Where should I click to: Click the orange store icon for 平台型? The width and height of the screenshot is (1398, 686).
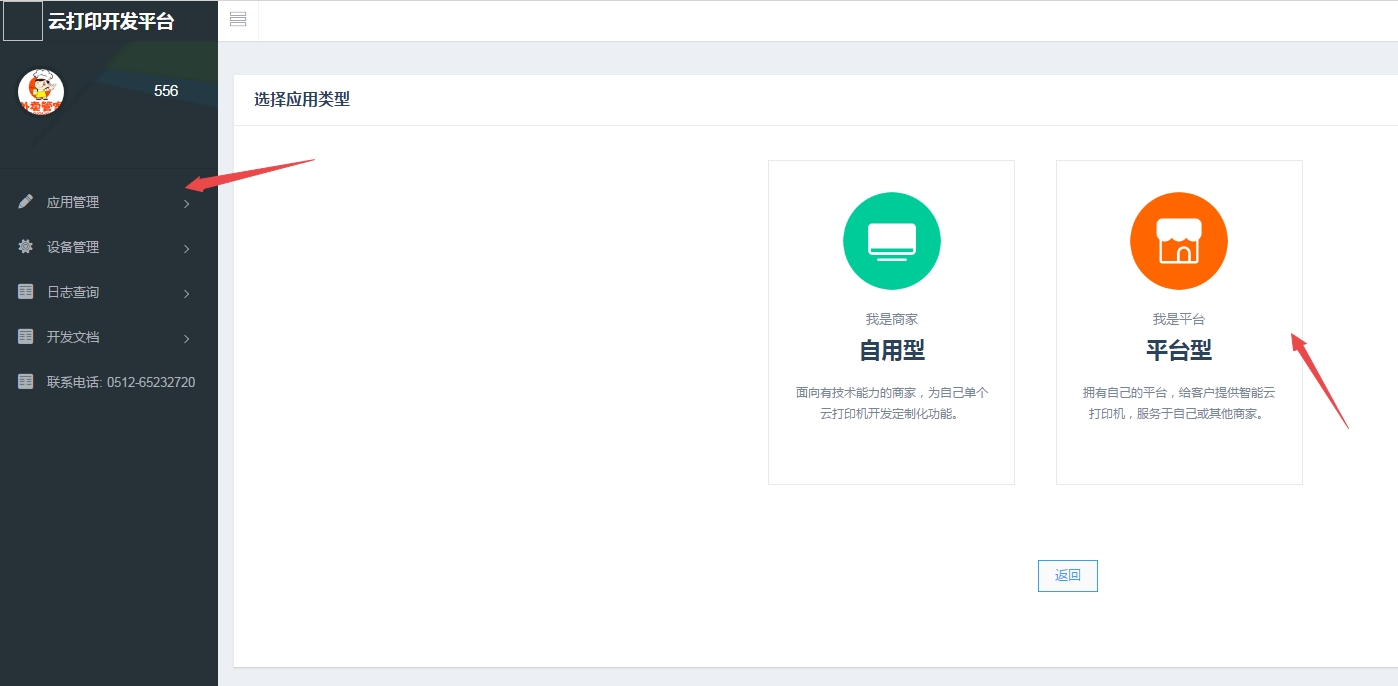pyautogui.click(x=1179, y=241)
